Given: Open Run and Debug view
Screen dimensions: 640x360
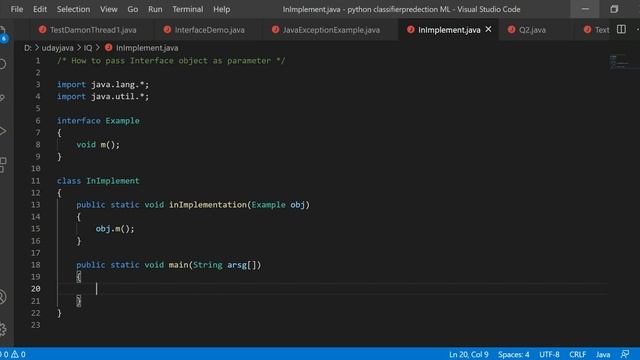Looking at the screenshot, I should [x=3, y=131].
